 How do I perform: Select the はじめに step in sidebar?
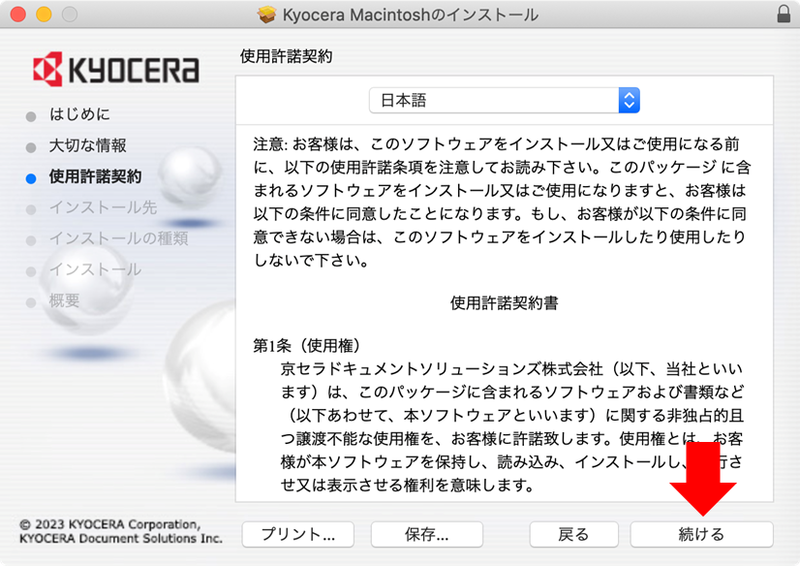(80, 114)
